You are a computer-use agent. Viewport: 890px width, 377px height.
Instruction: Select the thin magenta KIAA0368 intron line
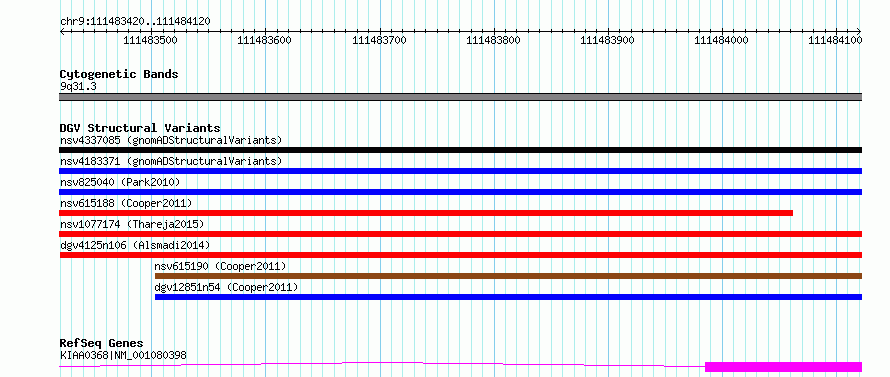point(381,362)
